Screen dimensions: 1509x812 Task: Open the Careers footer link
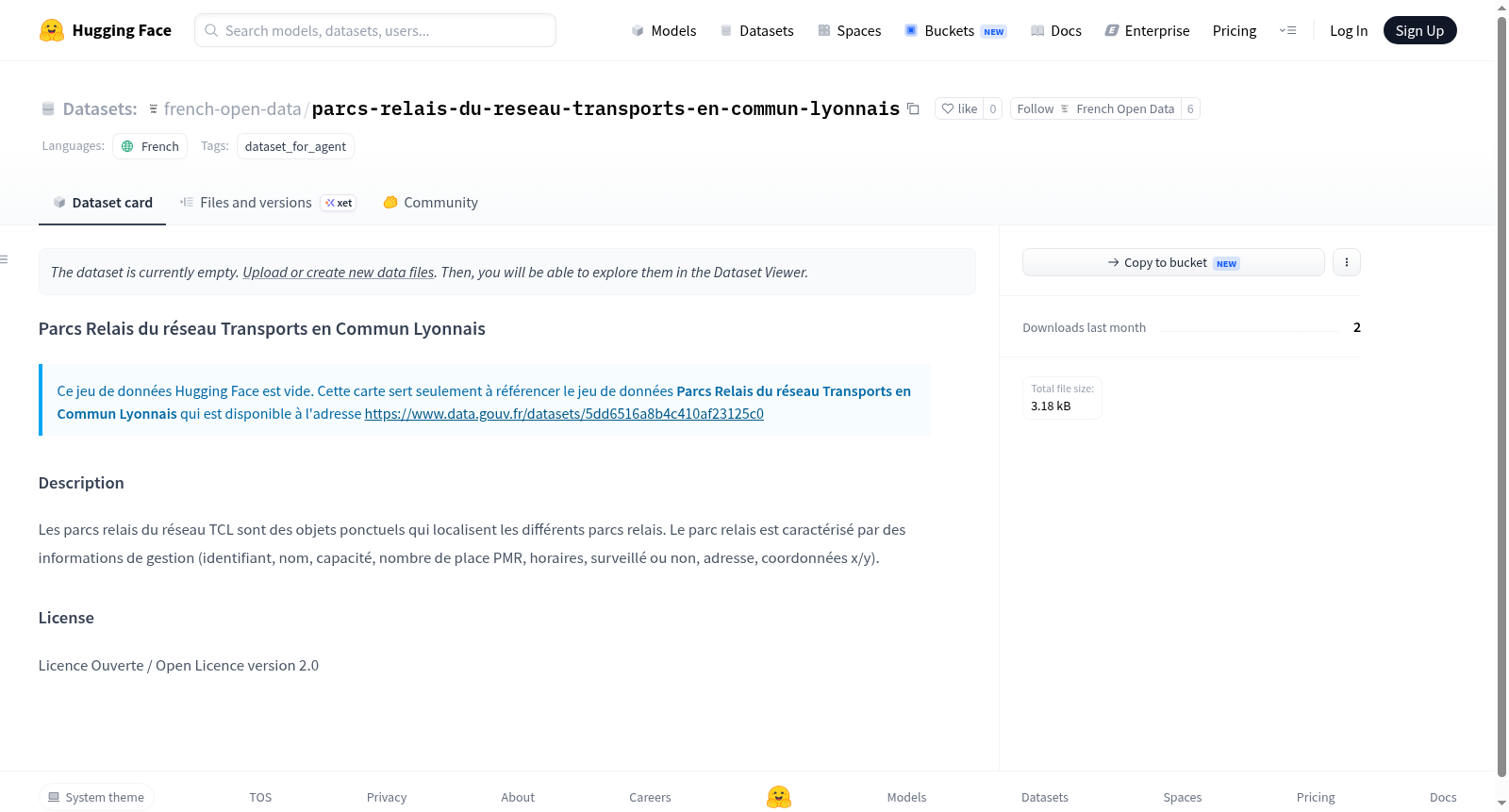coord(650,797)
